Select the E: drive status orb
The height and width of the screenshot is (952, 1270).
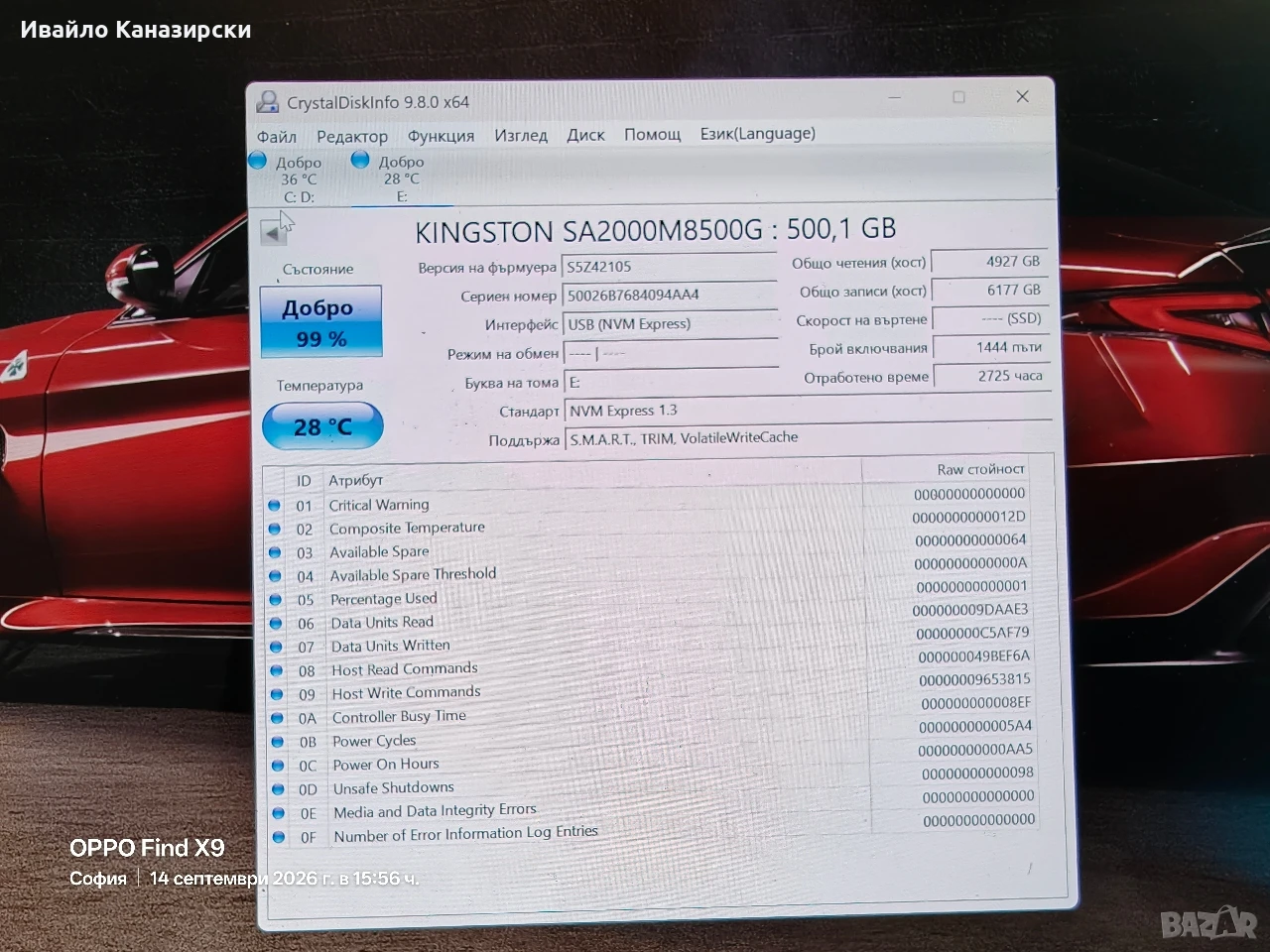pos(360,160)
